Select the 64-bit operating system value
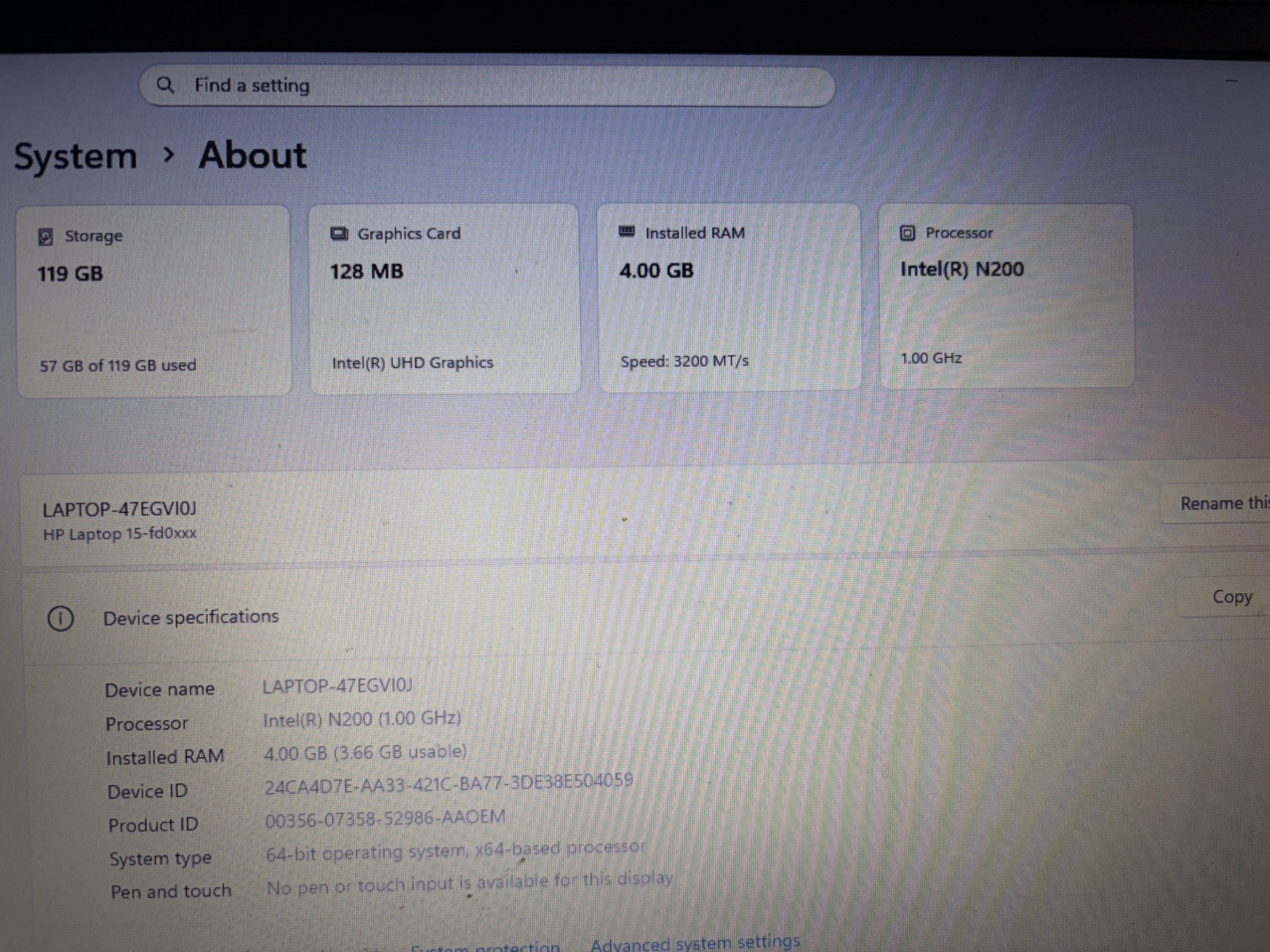This screenshot has width=1270, height=952. point(456,850)
